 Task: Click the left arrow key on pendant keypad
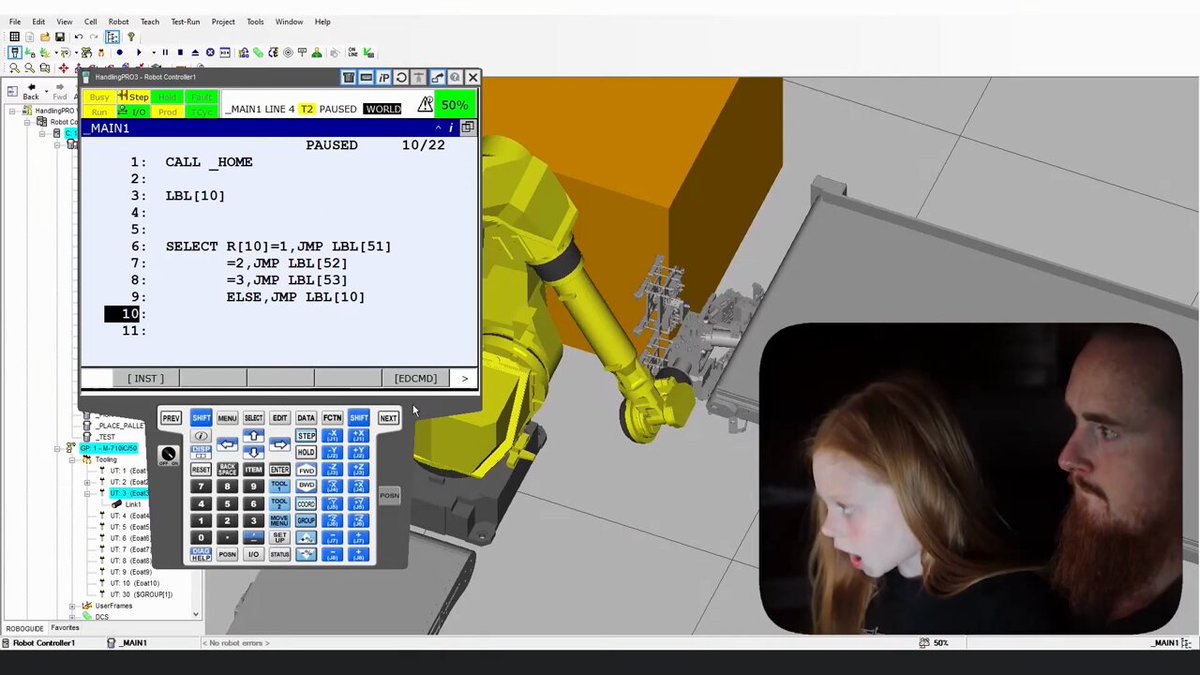tap(227, 445)
